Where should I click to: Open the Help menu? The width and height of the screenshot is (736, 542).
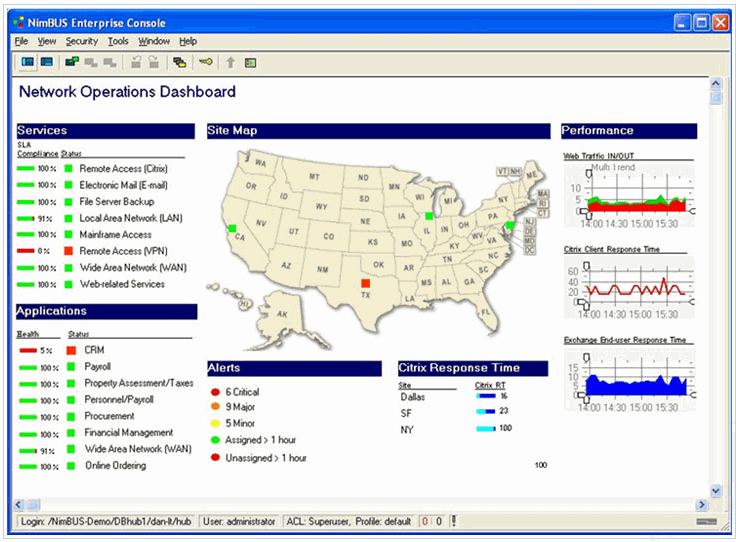[188, 41]
